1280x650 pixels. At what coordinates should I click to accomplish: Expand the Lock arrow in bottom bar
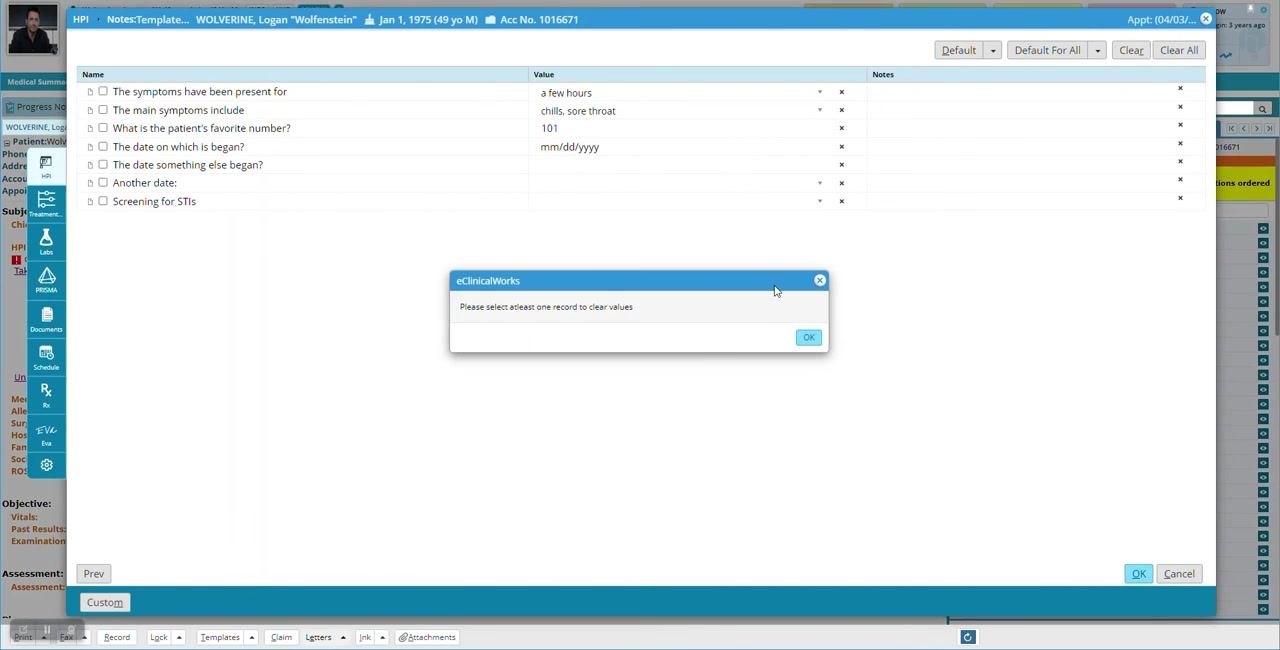180,637
